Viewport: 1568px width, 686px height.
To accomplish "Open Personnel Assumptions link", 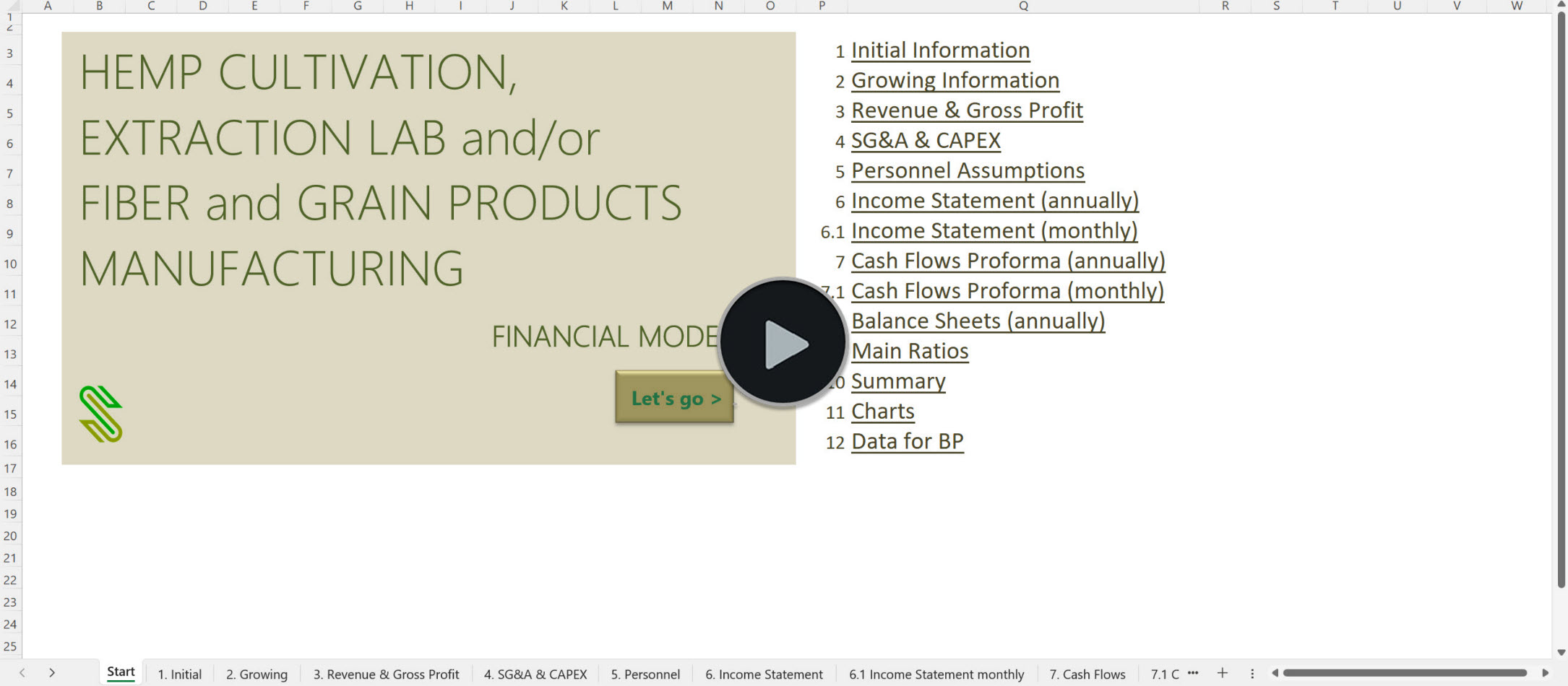I will click(968, 171).
